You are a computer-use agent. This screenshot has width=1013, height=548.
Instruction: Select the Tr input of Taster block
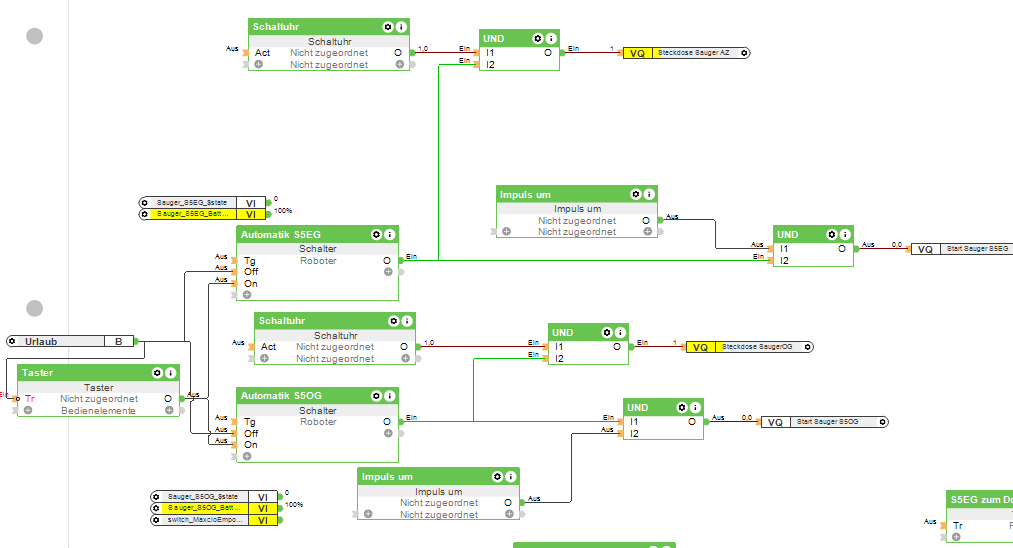click(x=30, y=399)
